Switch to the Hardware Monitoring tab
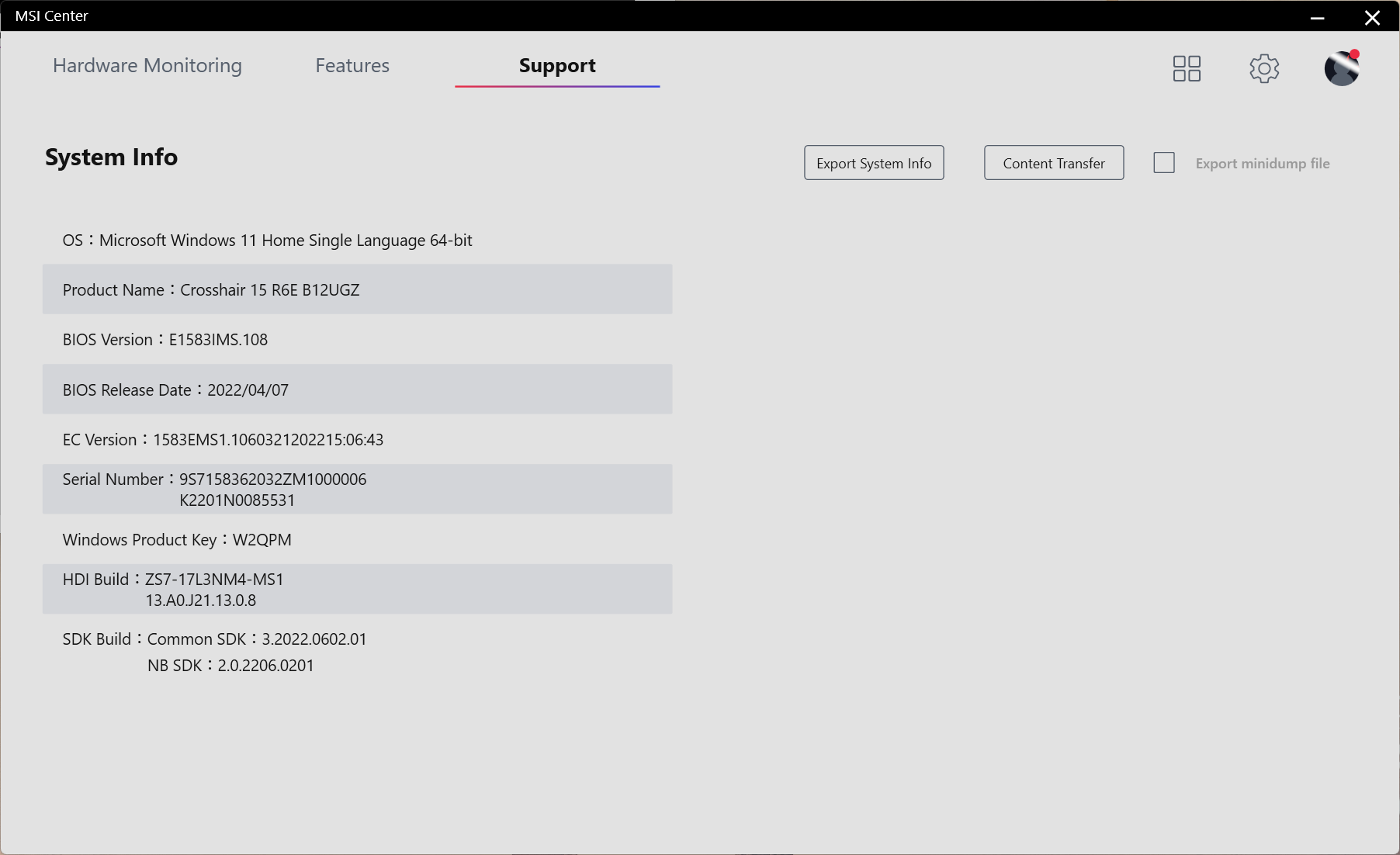1400x855 pixels. 147,66
